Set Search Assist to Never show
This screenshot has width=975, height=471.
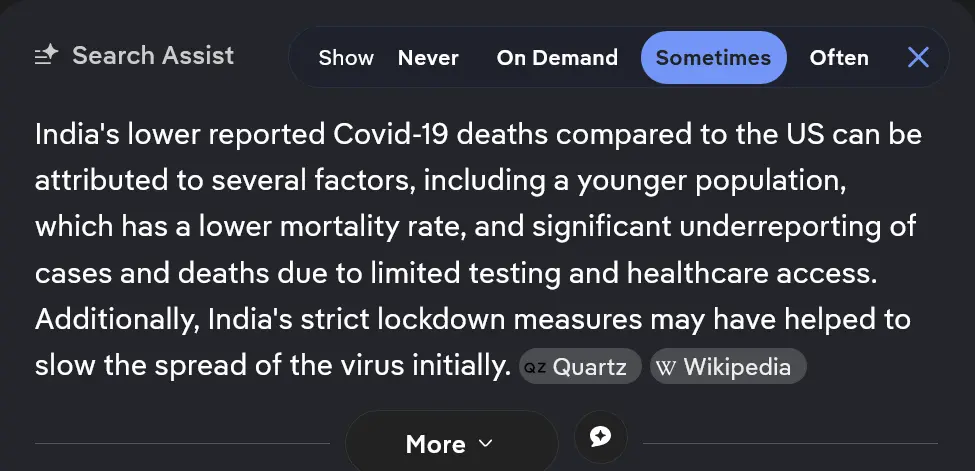(x=428, y=58)
